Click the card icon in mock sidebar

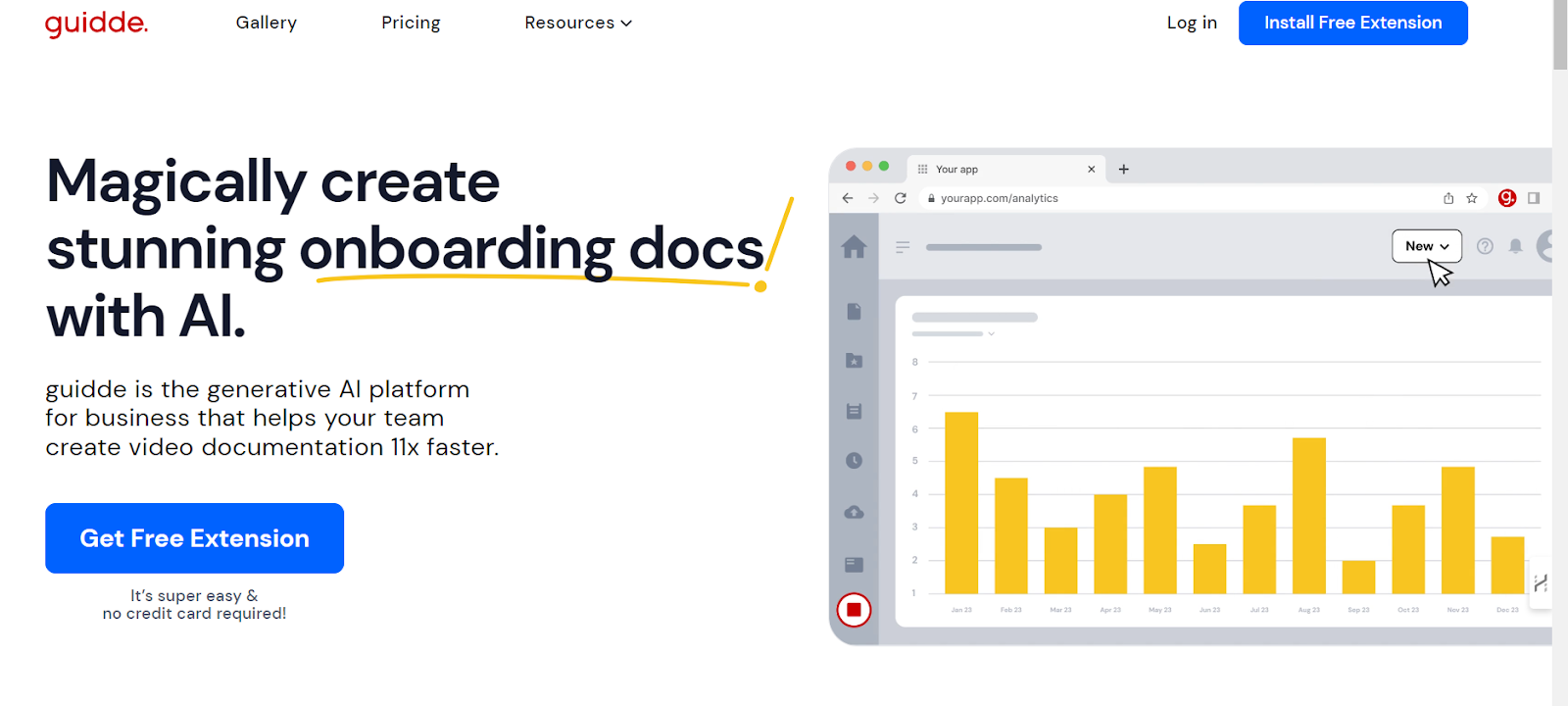click(854, 564)
